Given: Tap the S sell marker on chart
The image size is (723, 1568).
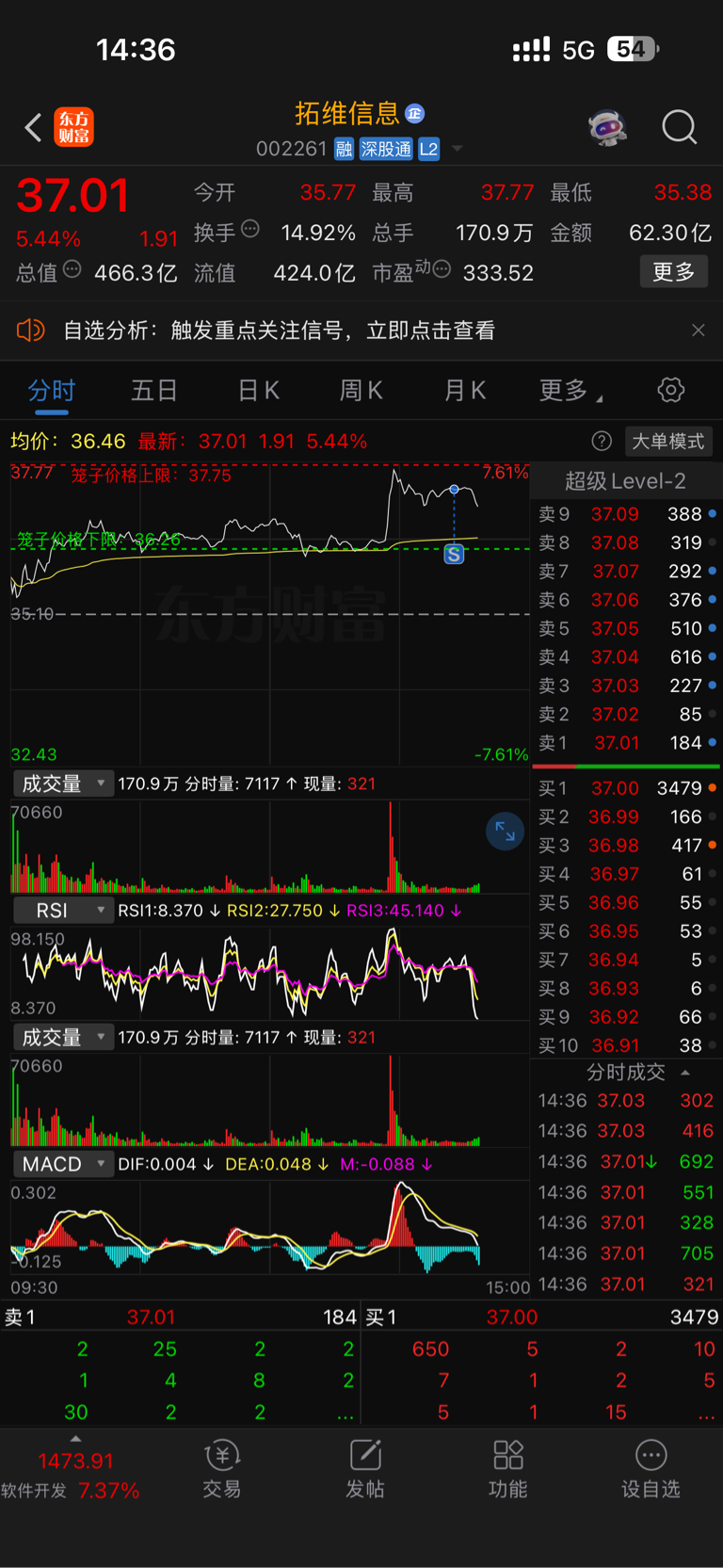Looking at the screenshot, I should (x=454, y=554).
